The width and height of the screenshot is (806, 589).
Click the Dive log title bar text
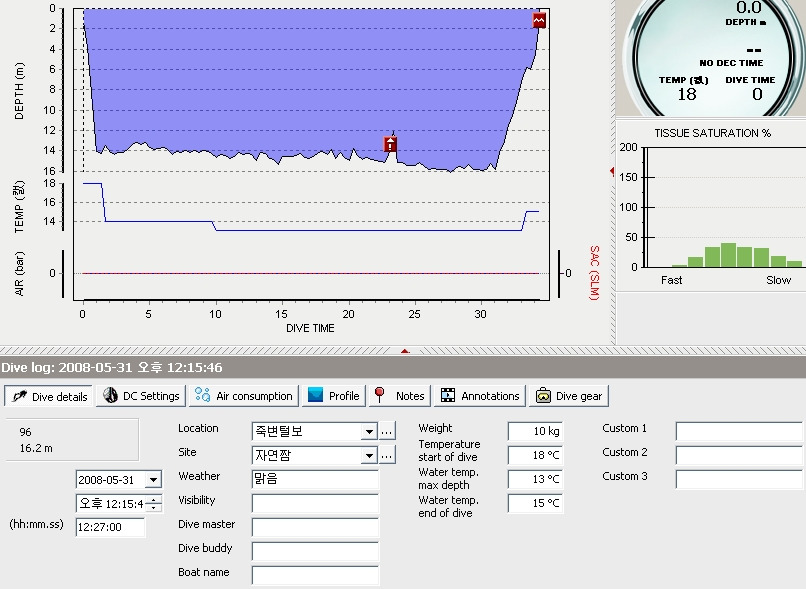click(x=112, y=367)
